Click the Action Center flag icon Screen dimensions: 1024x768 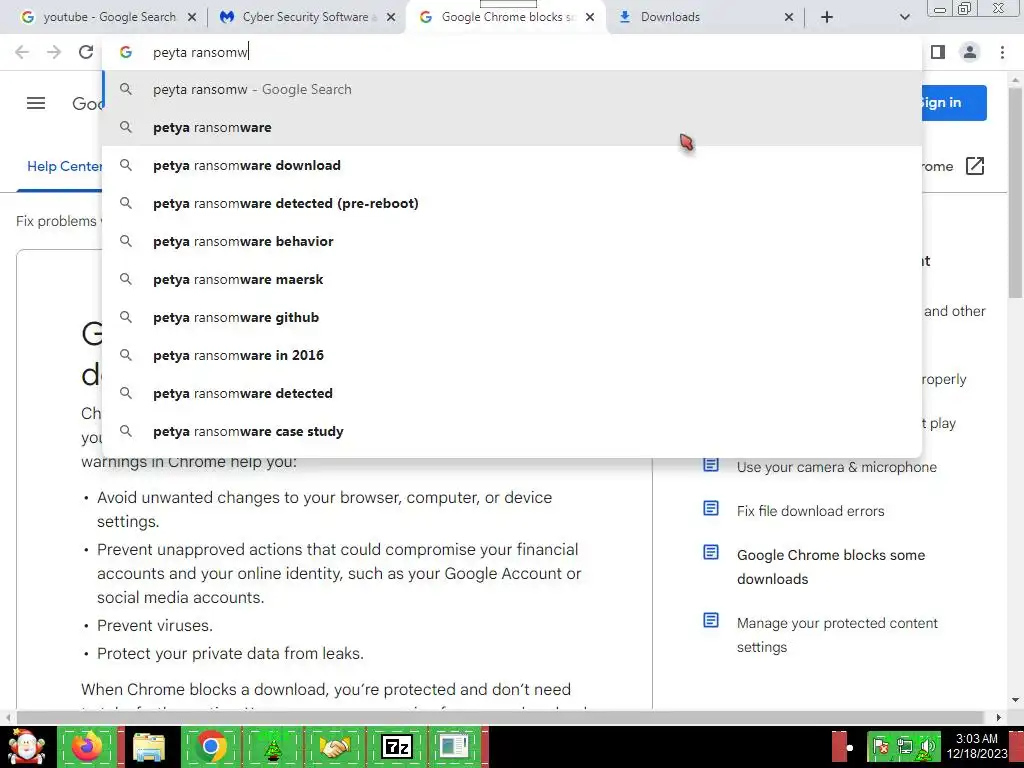(881, 746)
